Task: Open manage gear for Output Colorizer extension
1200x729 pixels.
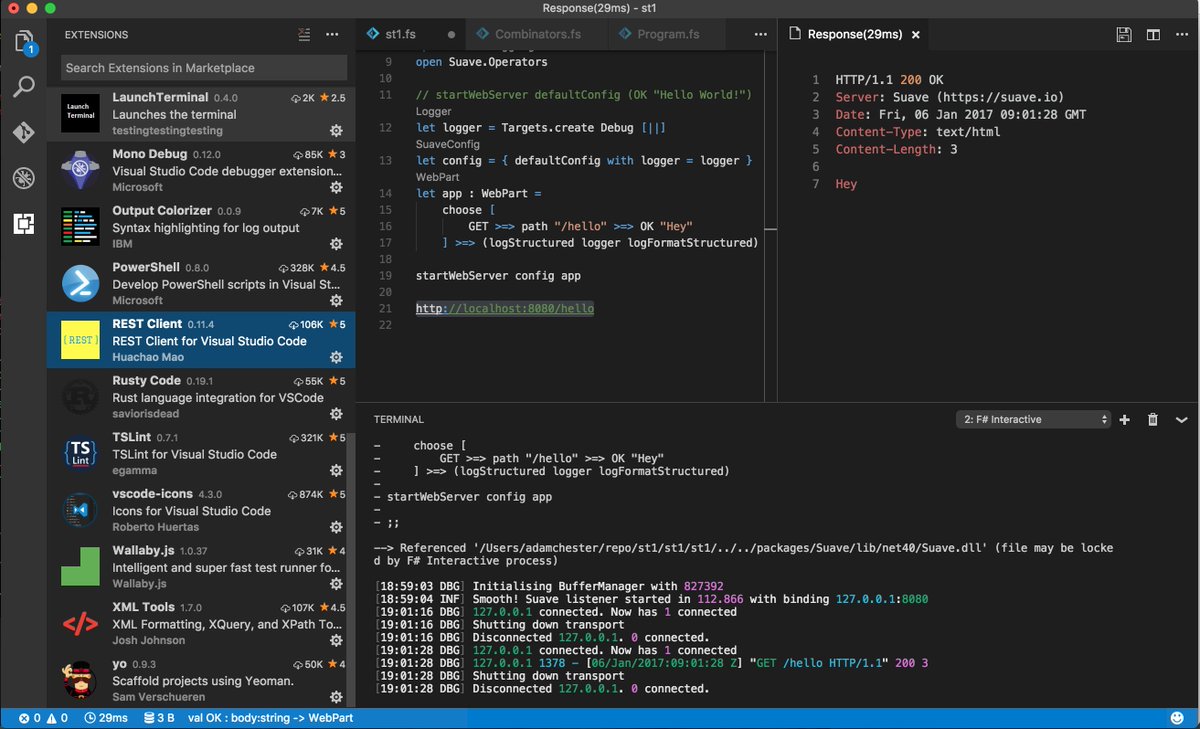Action: pyautogui.click(x=336, y=244)
